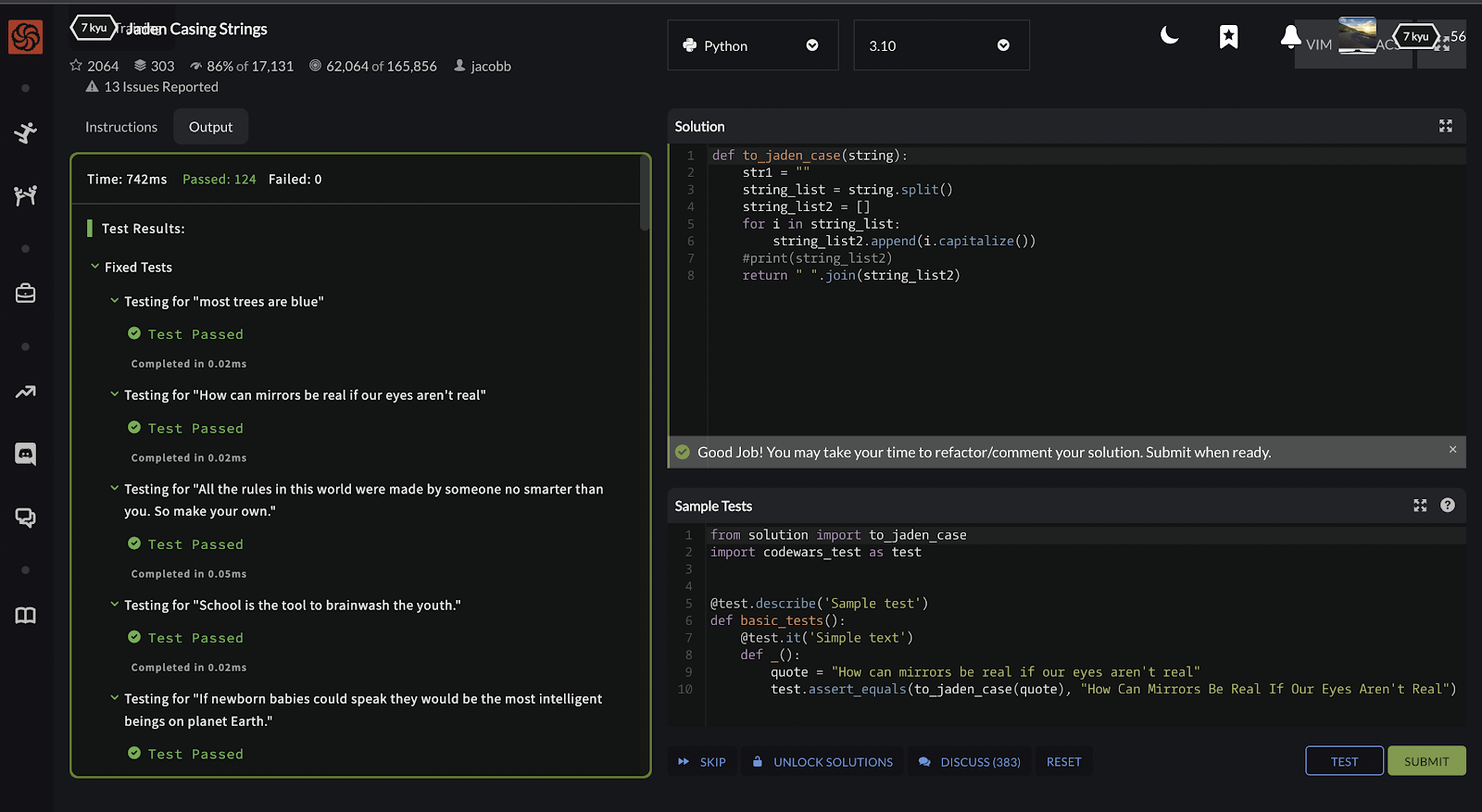This screenshot has width=1482, height=812.
Task: Open DISCUSS (383) comments
Action: 970,762
